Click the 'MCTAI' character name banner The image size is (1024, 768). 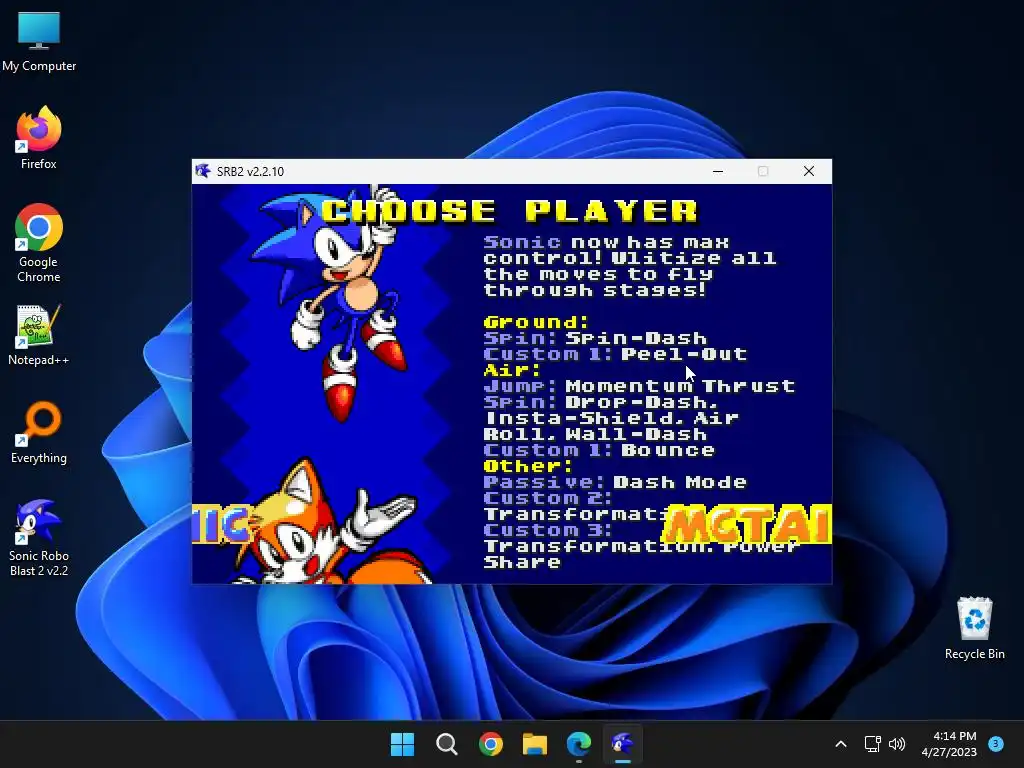tap(746, 524)
